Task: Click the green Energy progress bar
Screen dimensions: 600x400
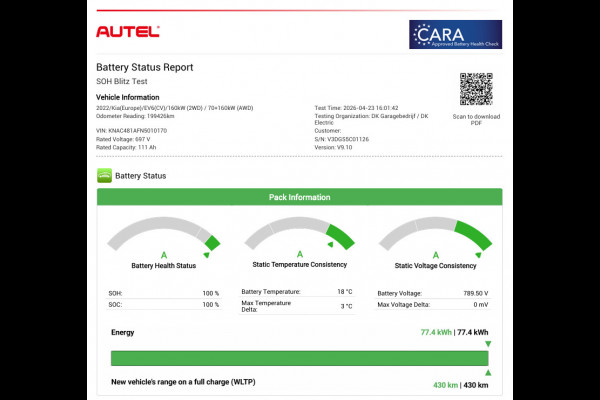Action: click(299, 358)
